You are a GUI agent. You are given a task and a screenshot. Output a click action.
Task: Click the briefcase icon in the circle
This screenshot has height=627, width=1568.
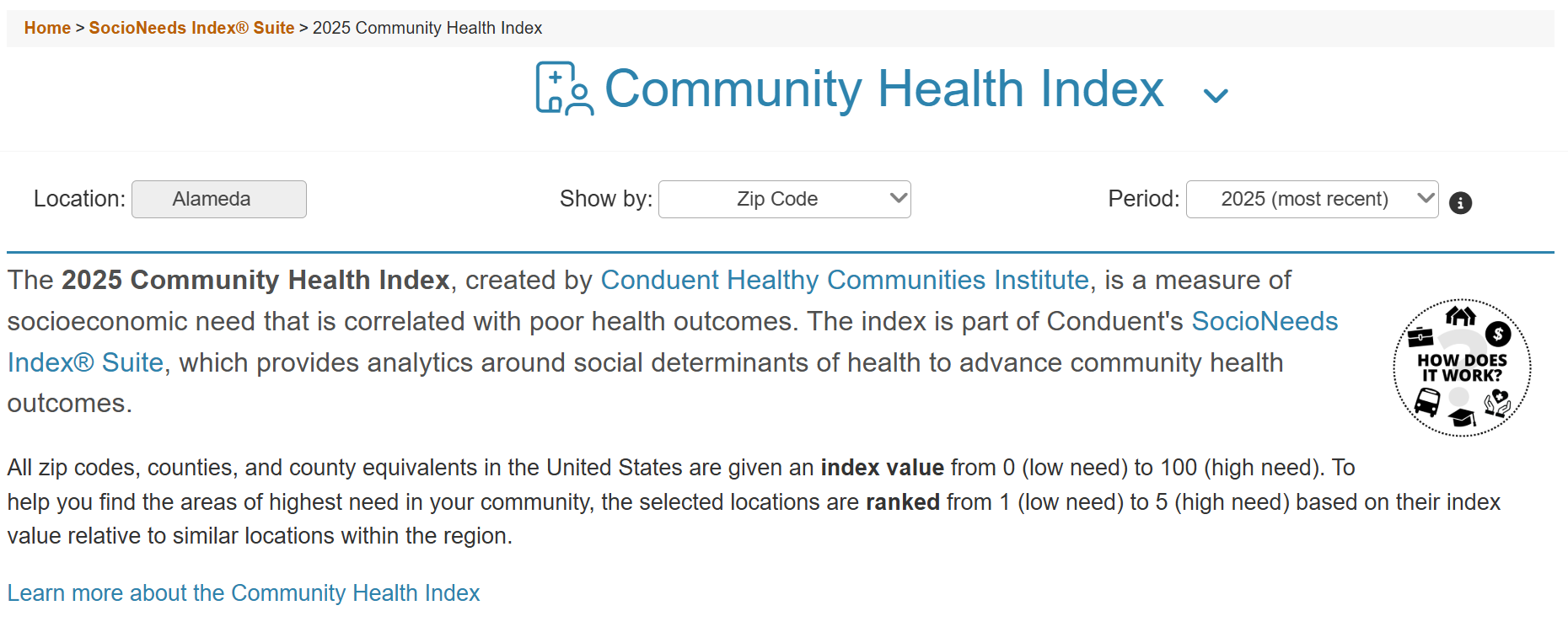(1420, 337)
